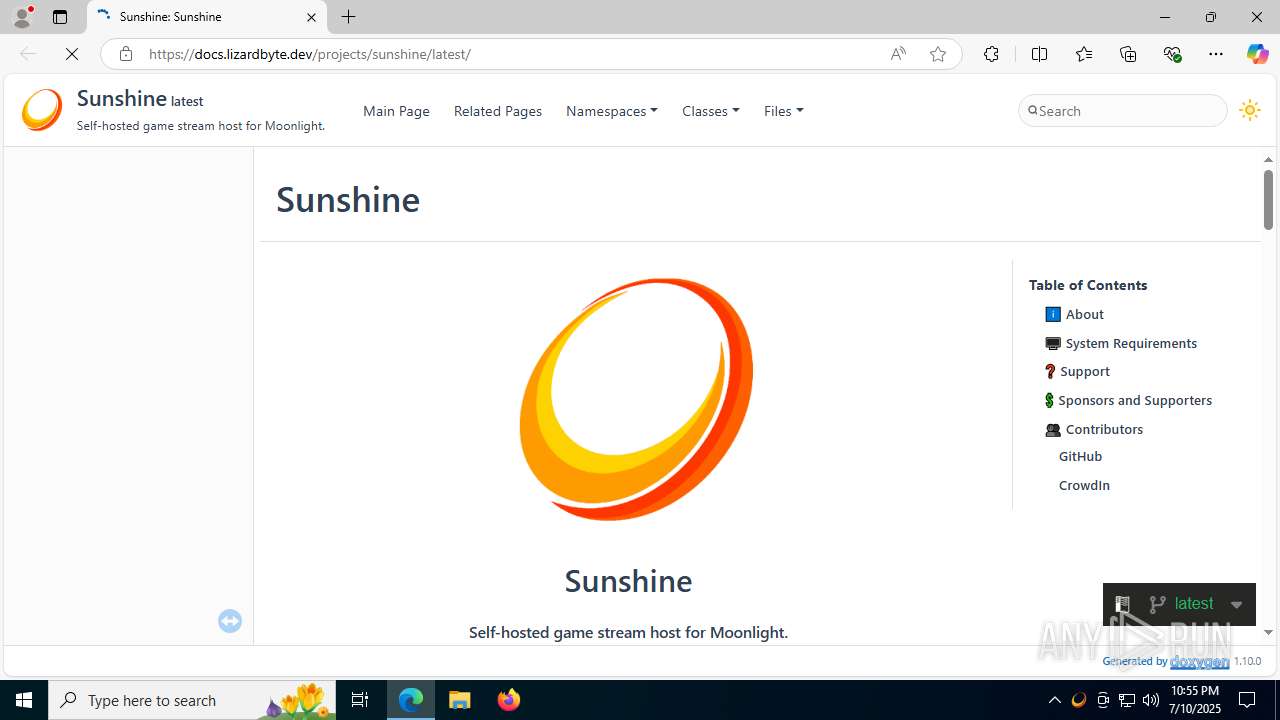This screenshot has height=720, width=1280.
Task: Open a new browser tab
Action: coord(348,17)
